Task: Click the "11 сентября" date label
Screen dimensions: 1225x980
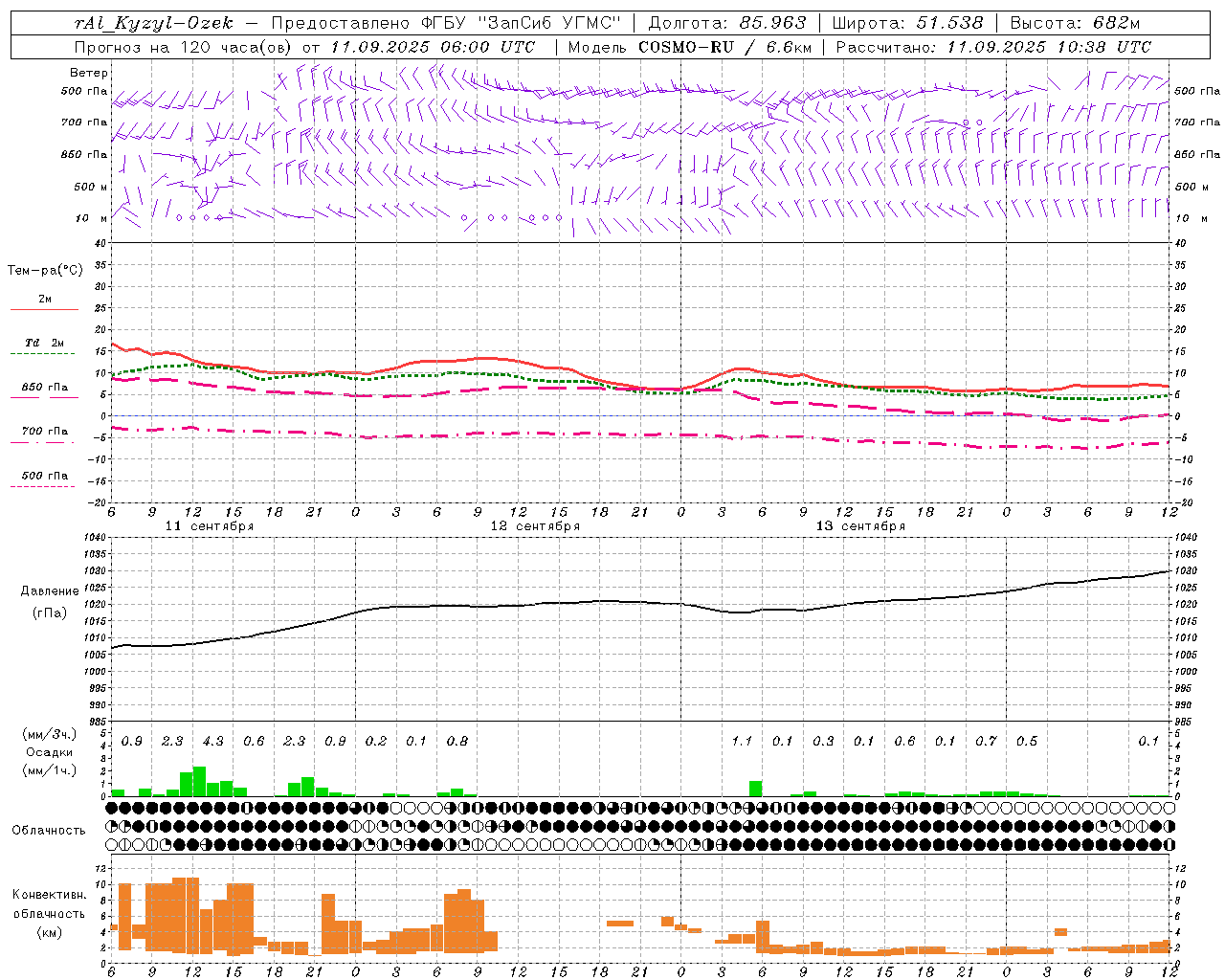Action: (210, 526)
